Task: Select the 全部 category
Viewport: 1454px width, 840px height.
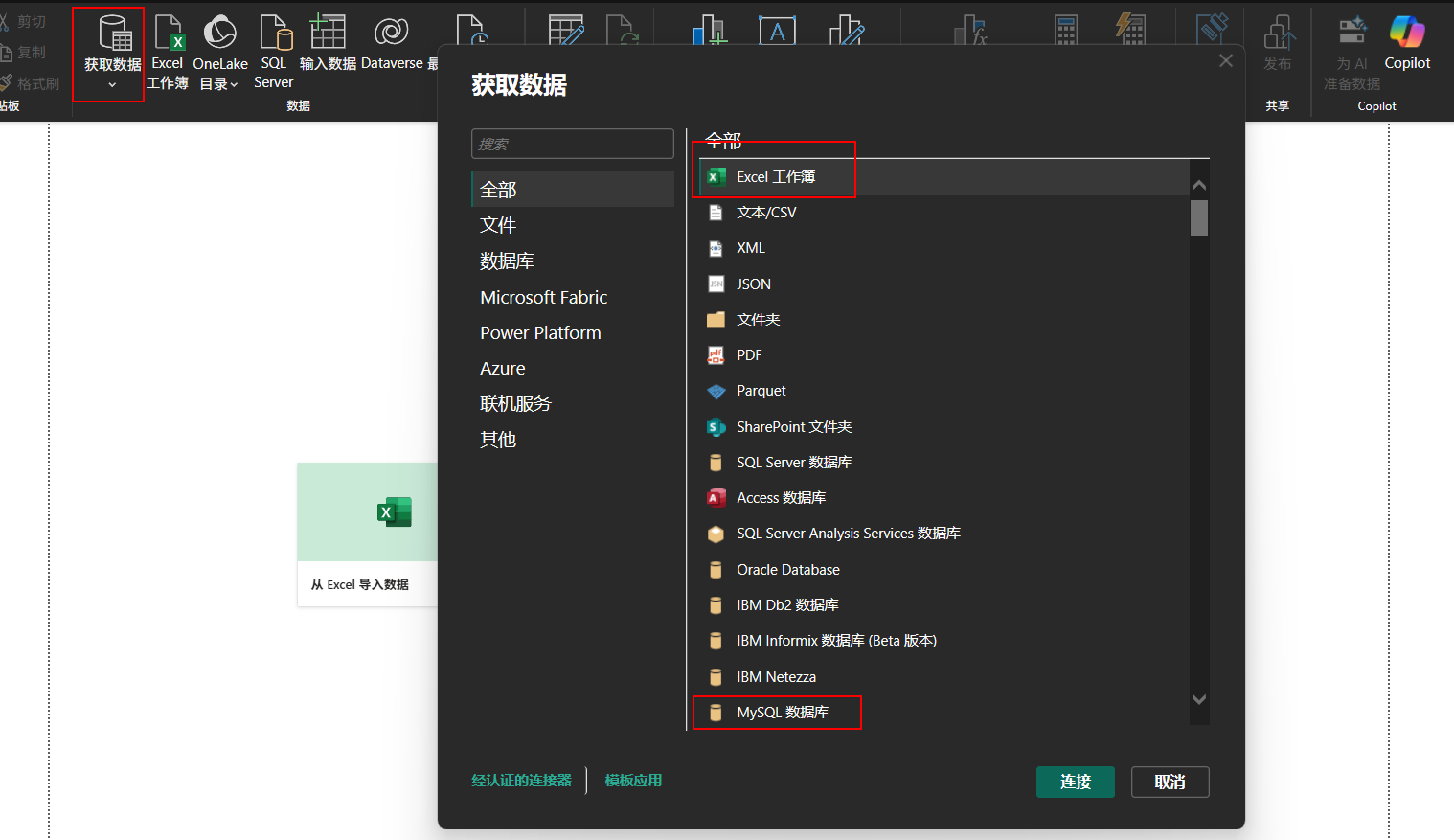Action: pos(573,190)
